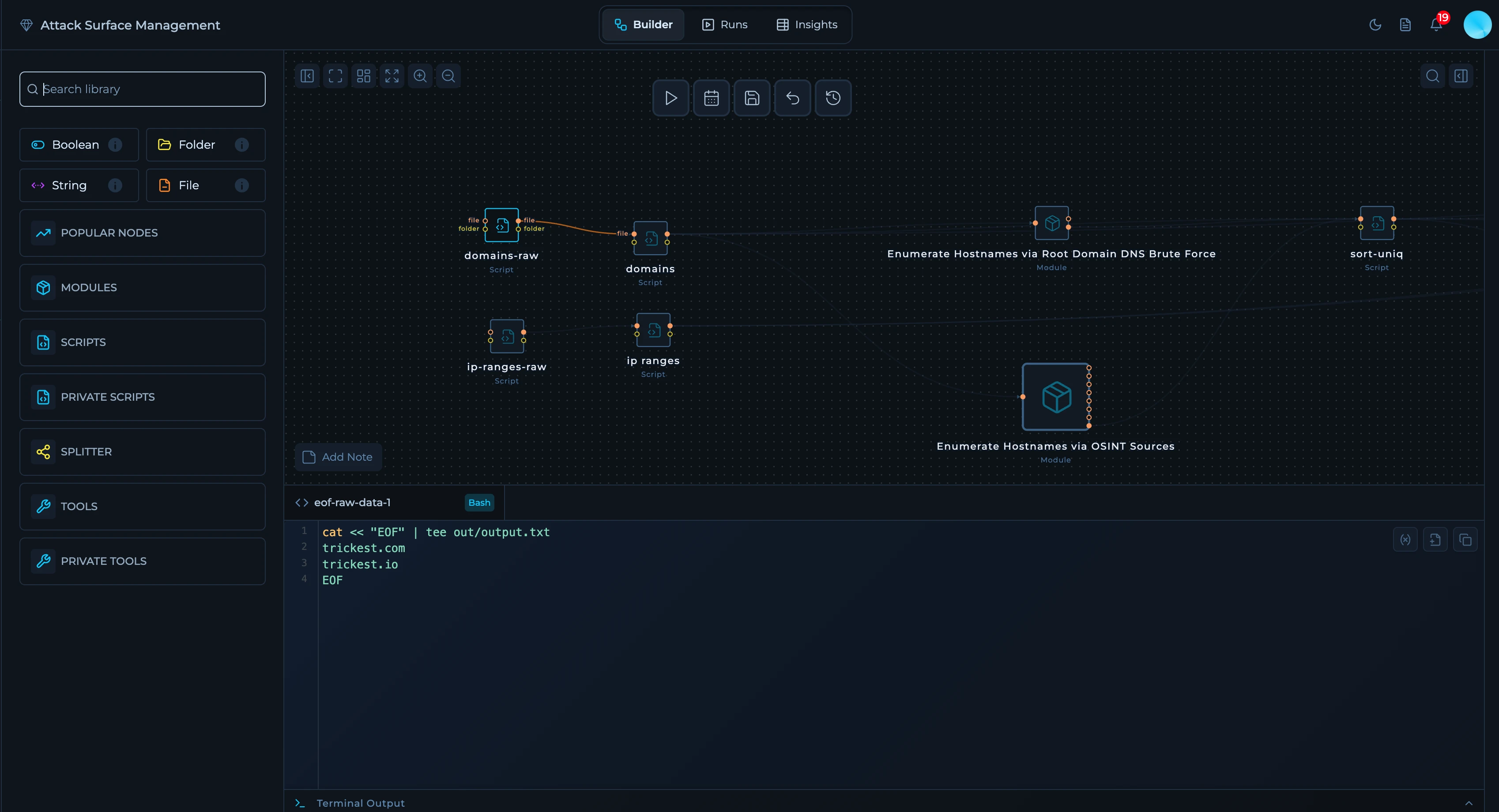The height and width of the screenshot is (812, 1499).
Task: Copy script code with copy icon
Action: click(1465, 540)
